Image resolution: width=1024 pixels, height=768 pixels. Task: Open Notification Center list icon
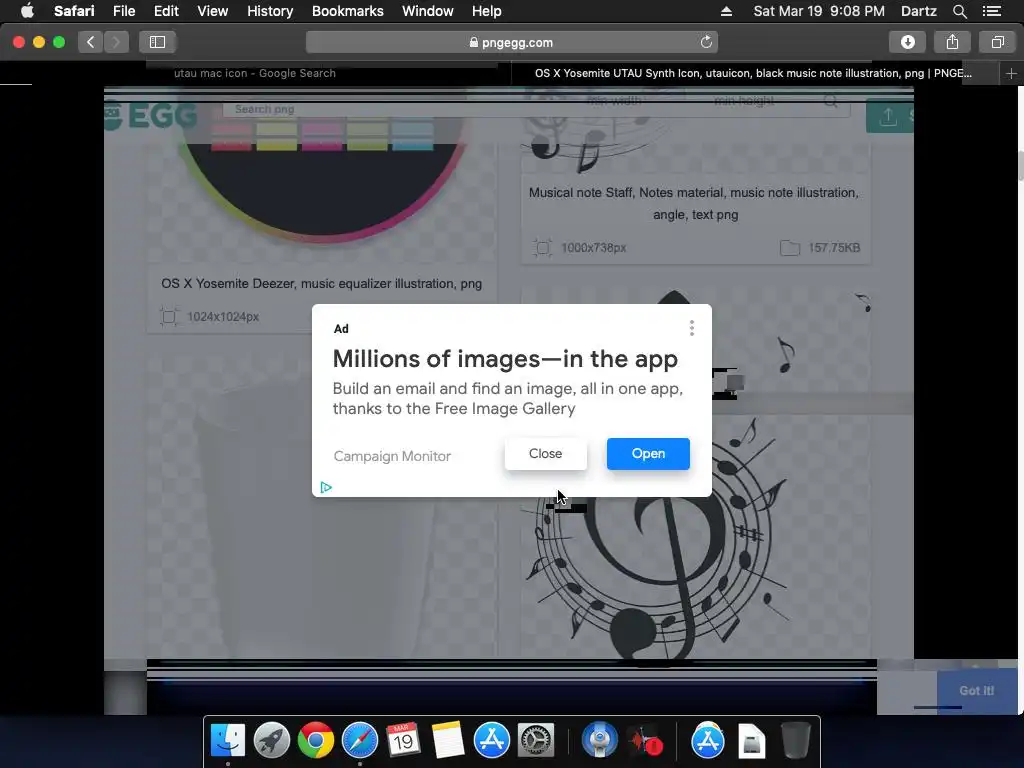click(991, 11)
